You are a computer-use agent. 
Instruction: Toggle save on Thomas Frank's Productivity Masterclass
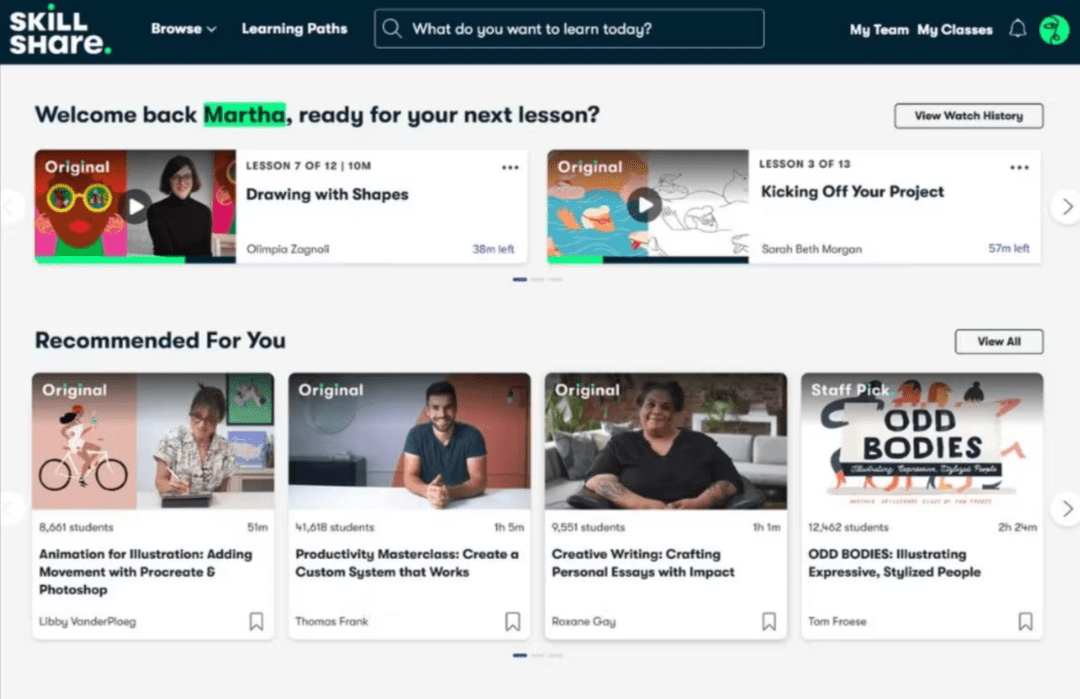click(x=513, y=621)
